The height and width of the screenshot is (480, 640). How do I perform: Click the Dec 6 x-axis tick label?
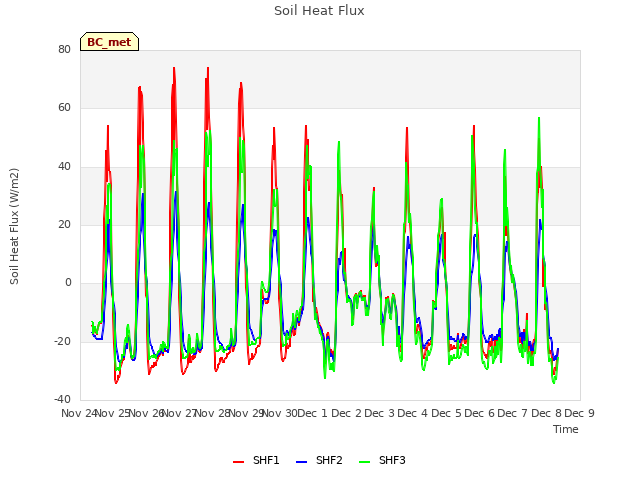click(479, 413)
